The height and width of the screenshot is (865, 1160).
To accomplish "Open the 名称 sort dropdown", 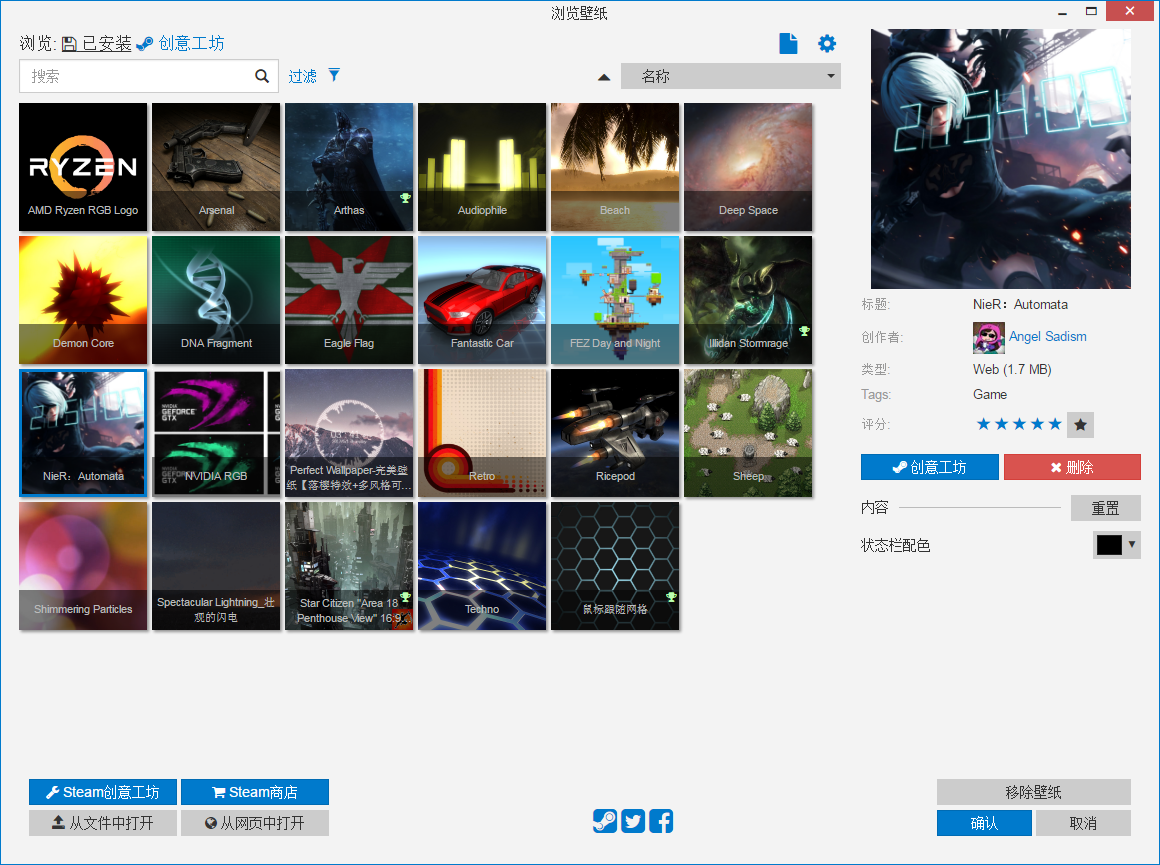I will tap(731, 76).
